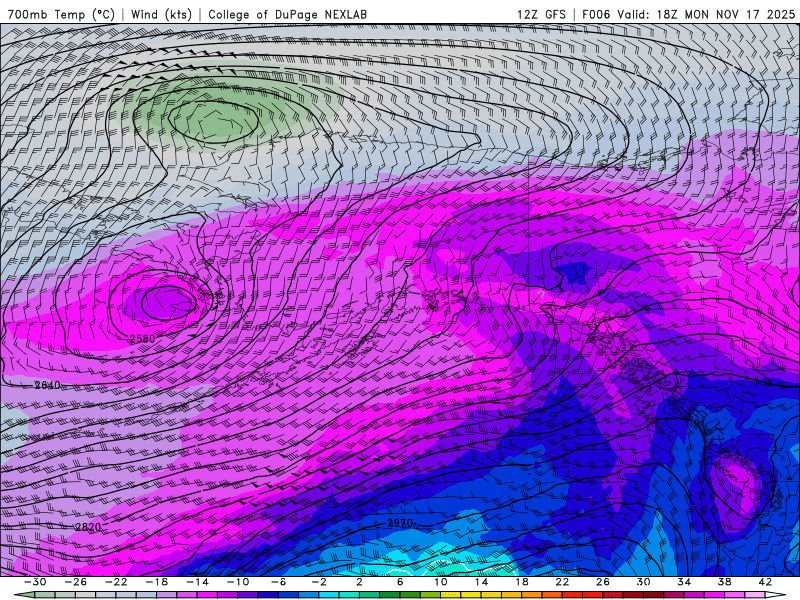Click the "Wind (kts)" header label
800x600 pixels.
161,14
